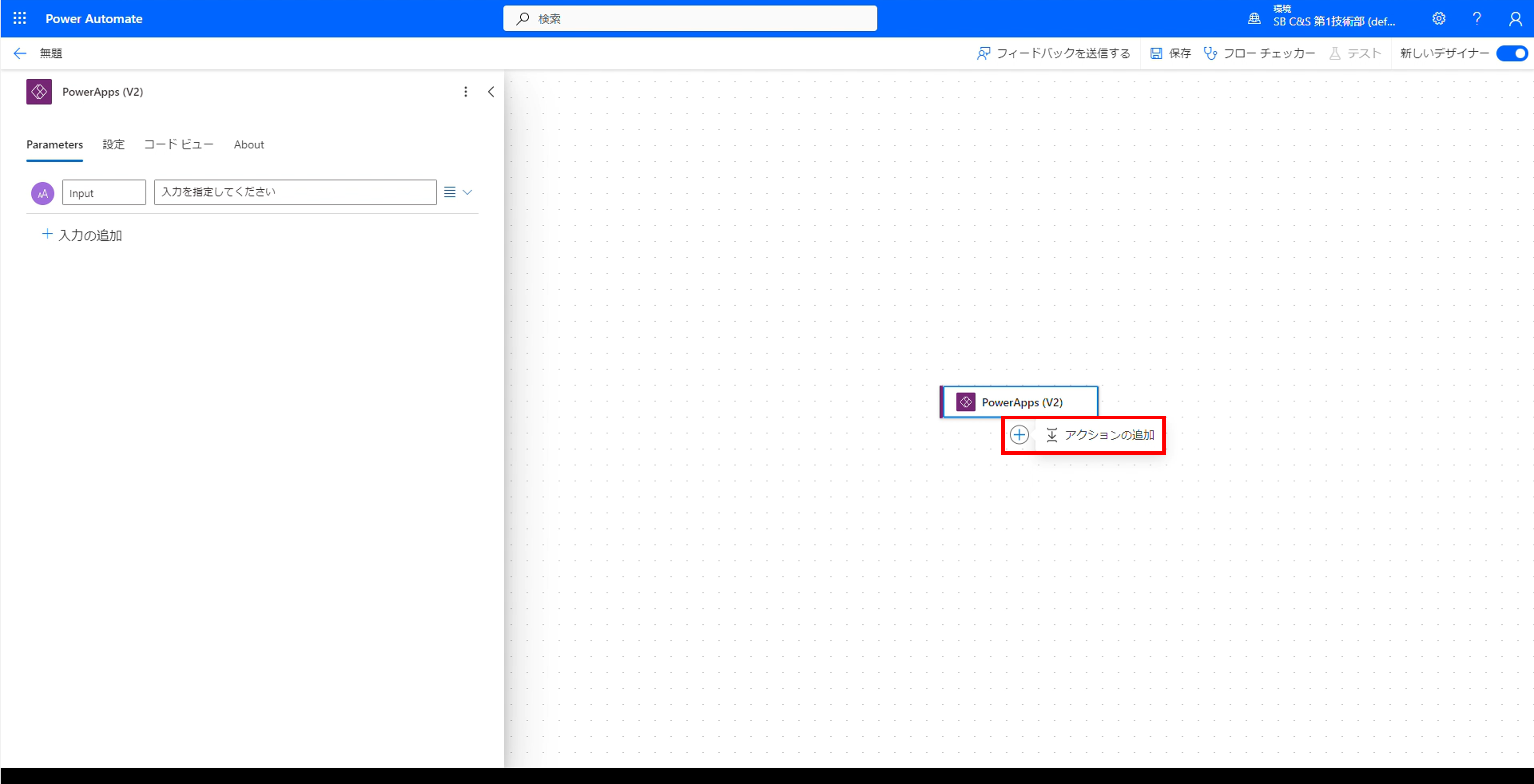
Task: Select the Parameters tab
Action: [55, 145]
